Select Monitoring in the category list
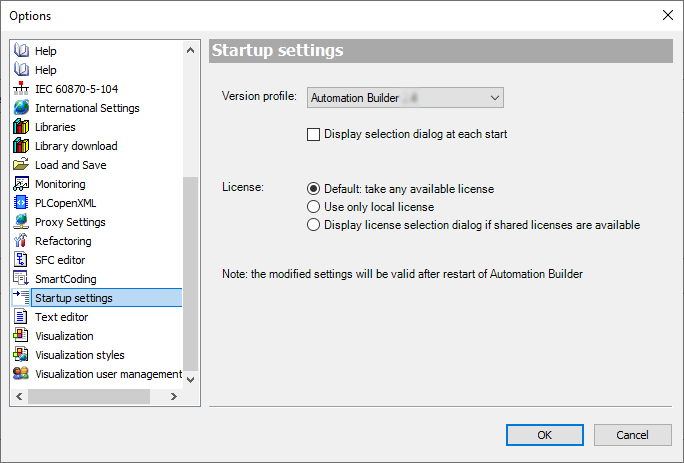 pyautogui.click(x=60, y=184)
